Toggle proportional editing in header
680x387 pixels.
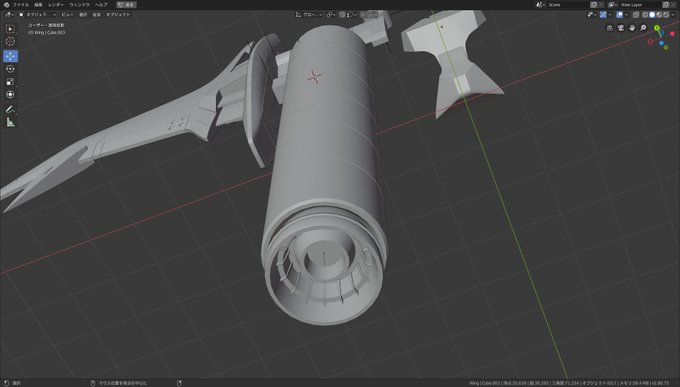coord(363,15)
